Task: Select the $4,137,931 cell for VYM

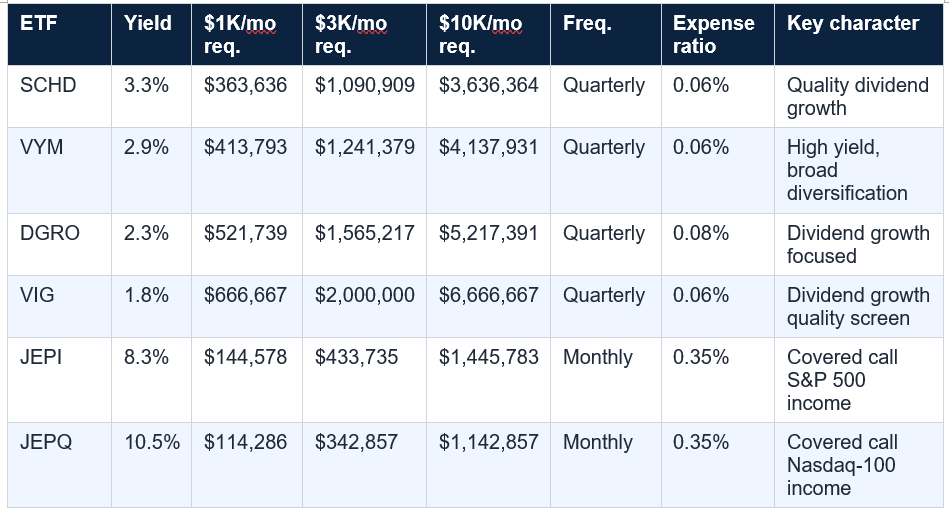Action: (x=488, y=170)
